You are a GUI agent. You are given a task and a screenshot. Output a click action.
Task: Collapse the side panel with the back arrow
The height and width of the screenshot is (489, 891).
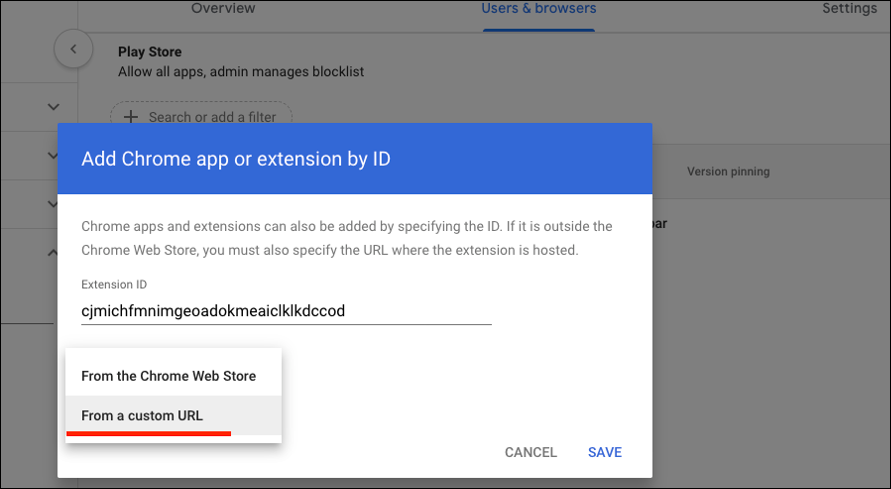[73, 49]
